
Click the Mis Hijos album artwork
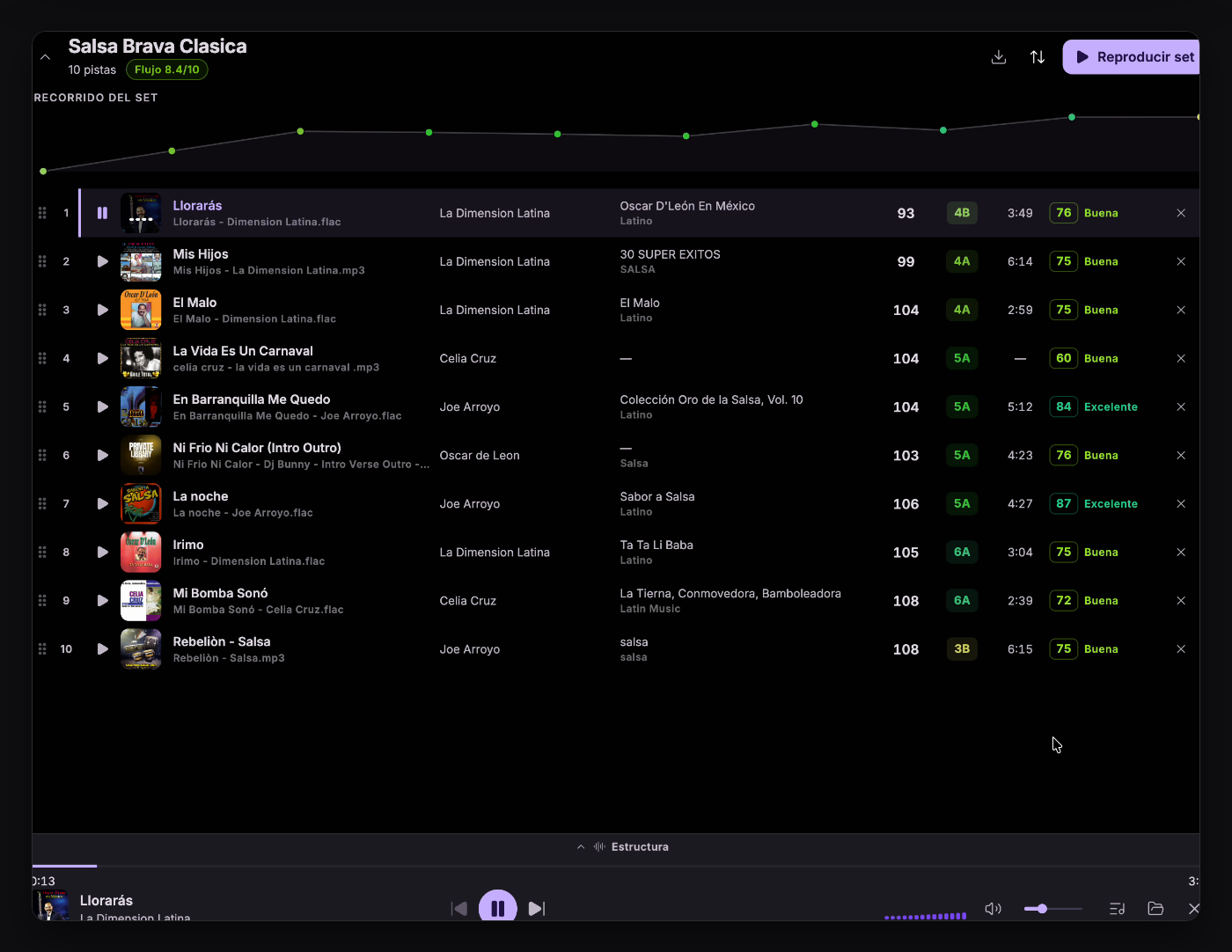point(141,261)
